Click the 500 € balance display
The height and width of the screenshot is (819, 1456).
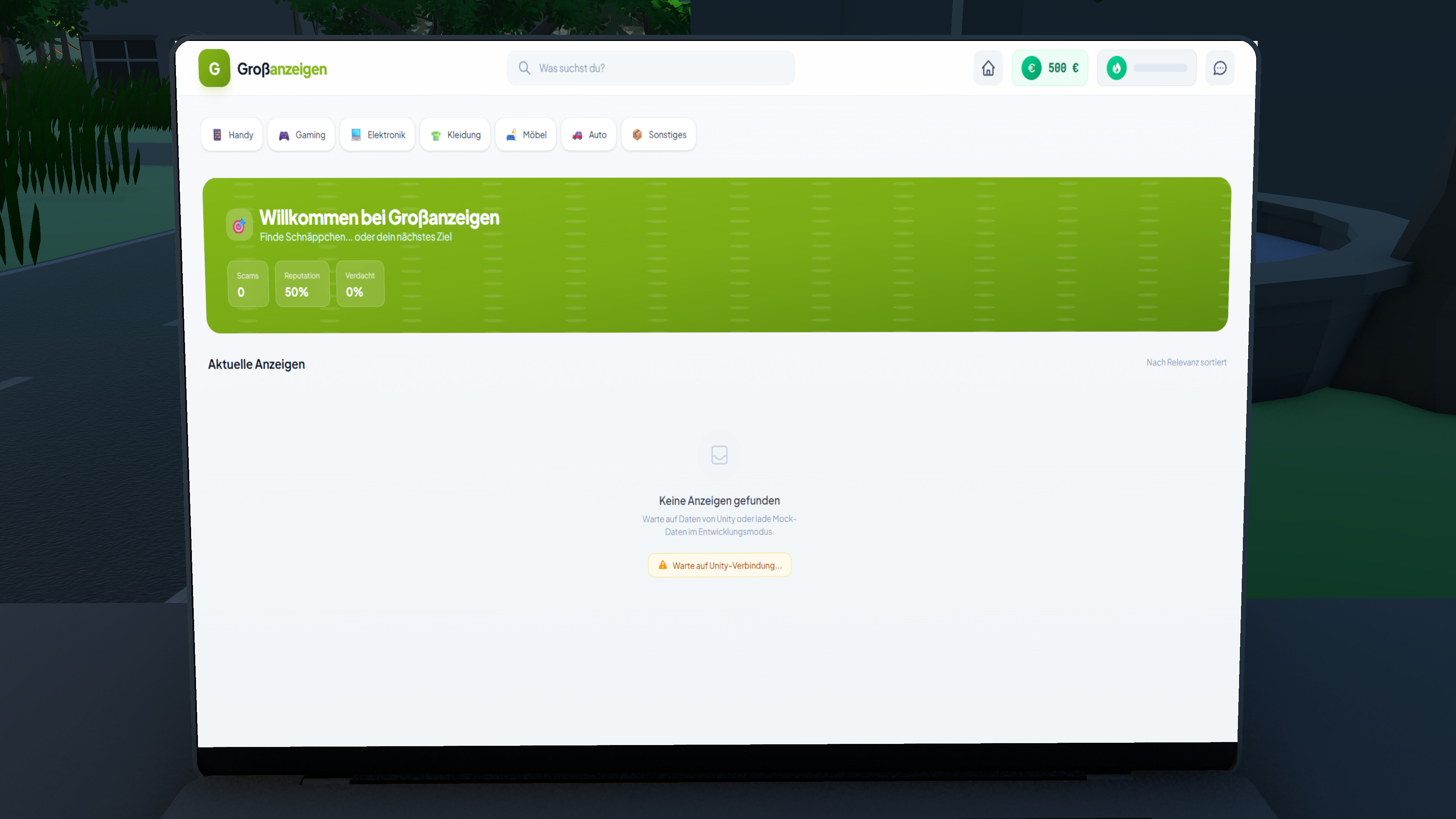pyautogui.click(x=1050, y=68)
